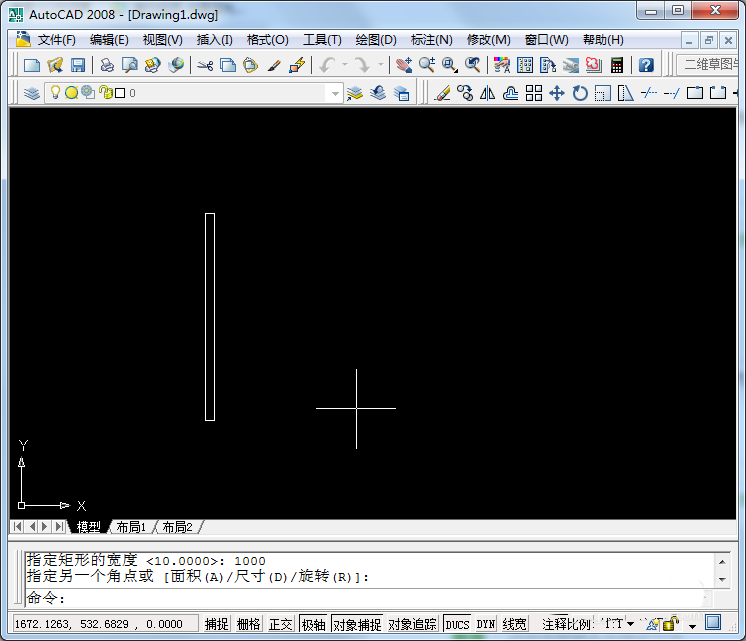Image resolution: width=746 pixels, height=641 pixels.
Task: Save the drawing with the floppy disk icon
Action: click(x=78, y=65)
